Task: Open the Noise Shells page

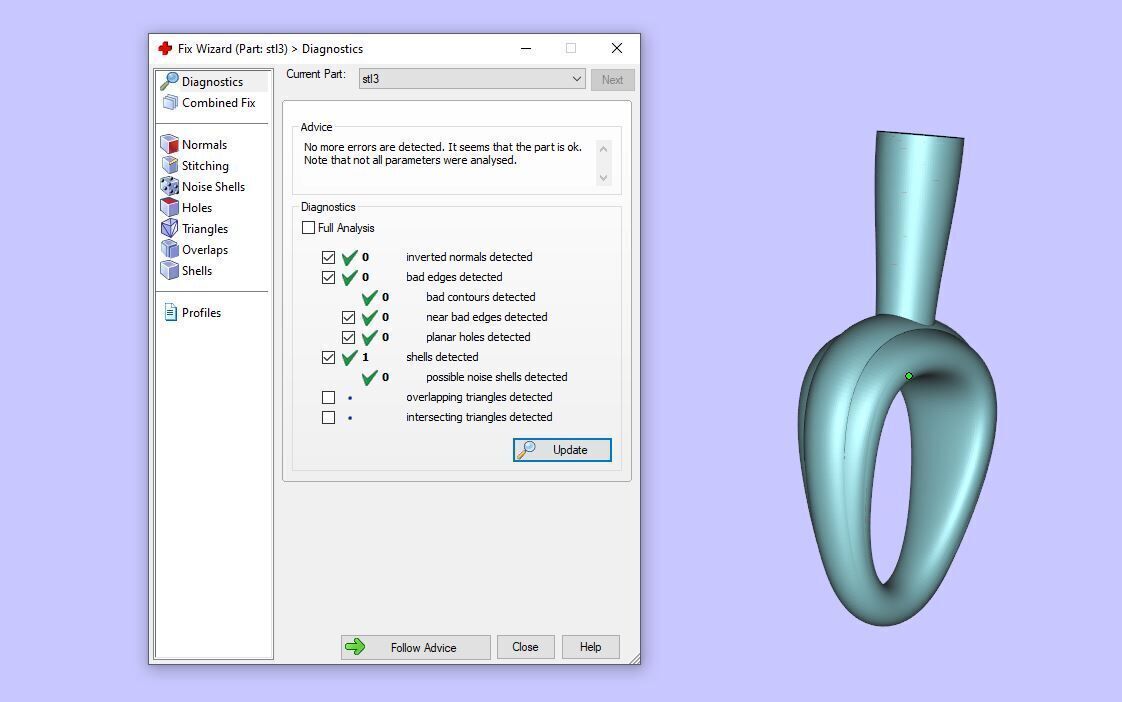Action: click(213, 187)
